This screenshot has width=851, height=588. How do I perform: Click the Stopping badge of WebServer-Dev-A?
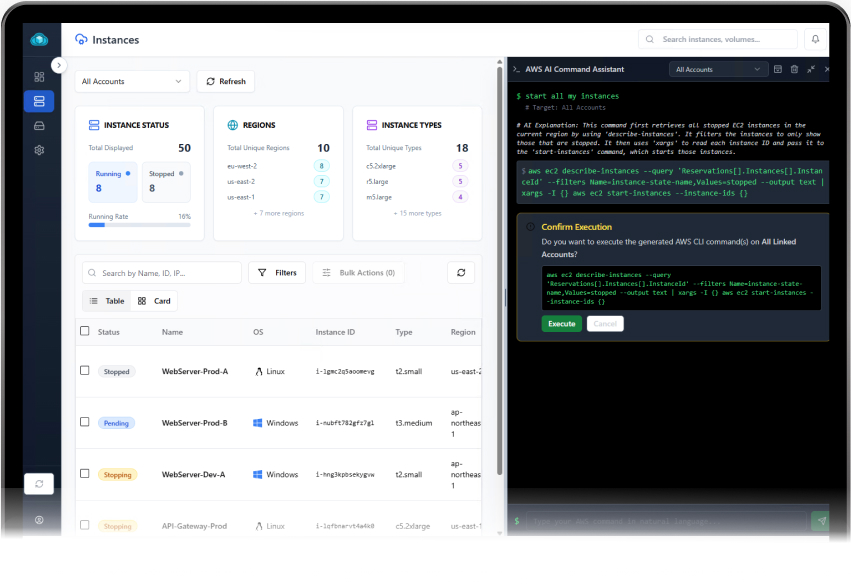pos(117,475)
